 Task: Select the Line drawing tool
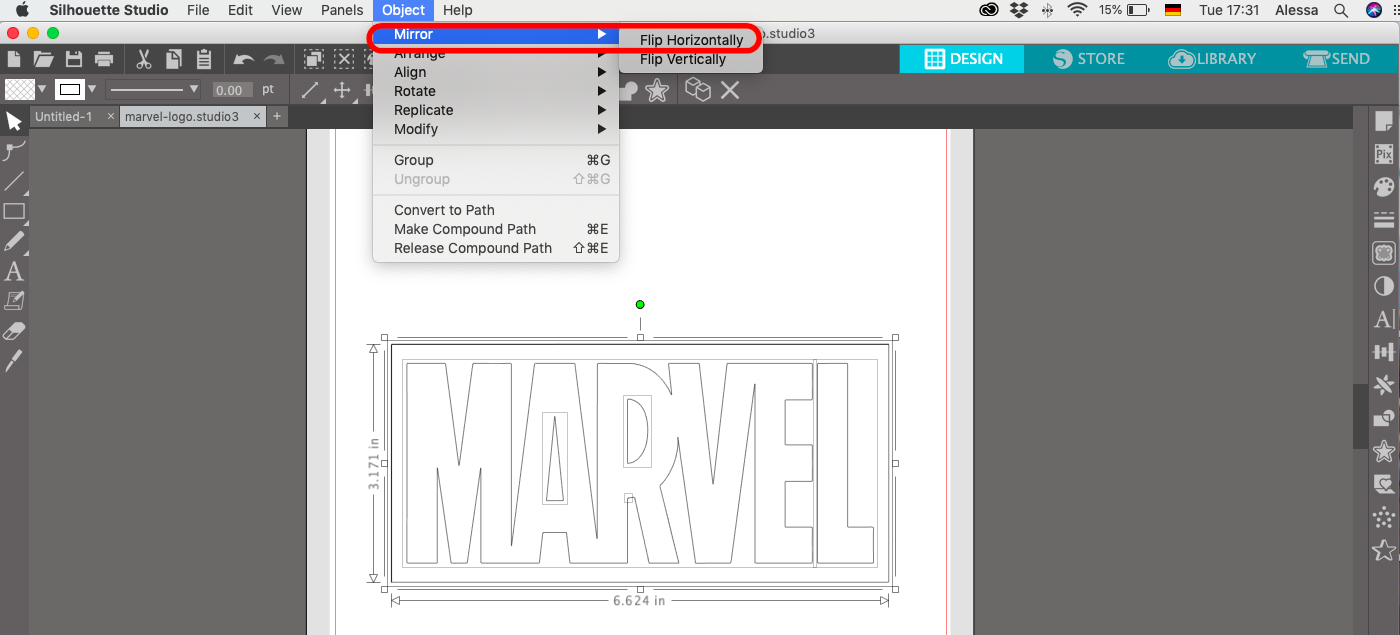[14, 181]
